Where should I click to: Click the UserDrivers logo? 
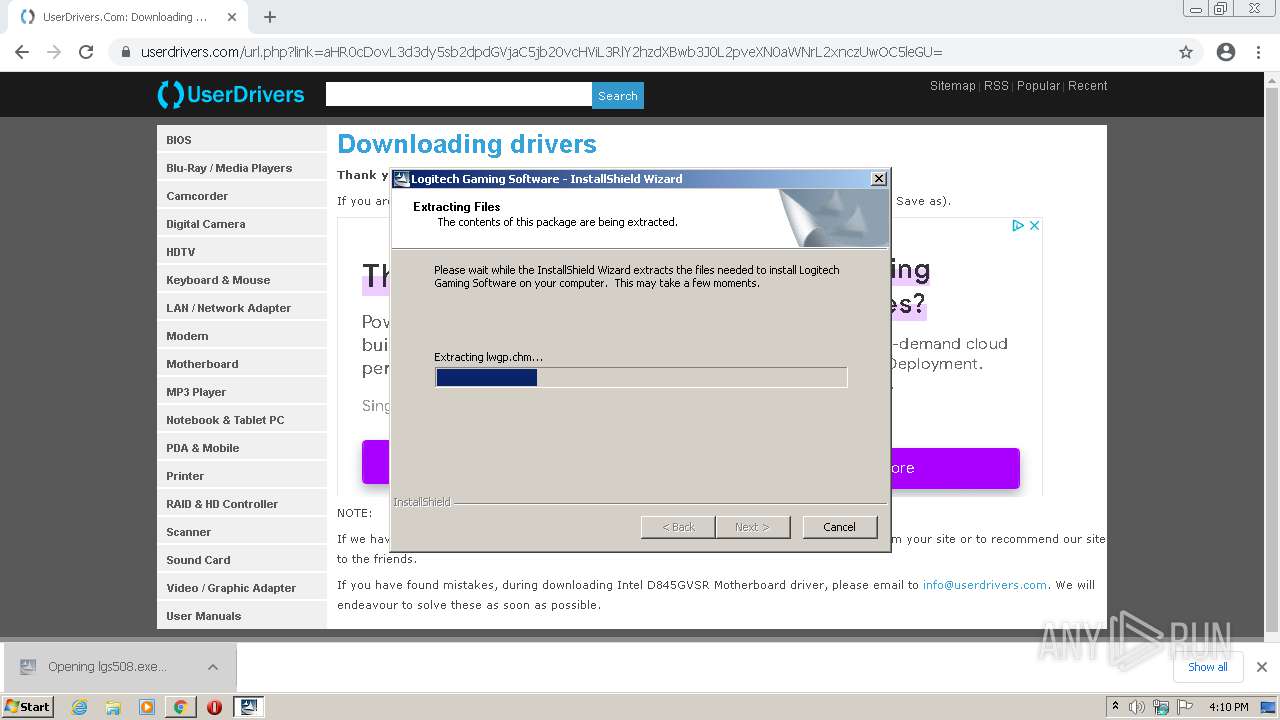(x=231, y=95)
